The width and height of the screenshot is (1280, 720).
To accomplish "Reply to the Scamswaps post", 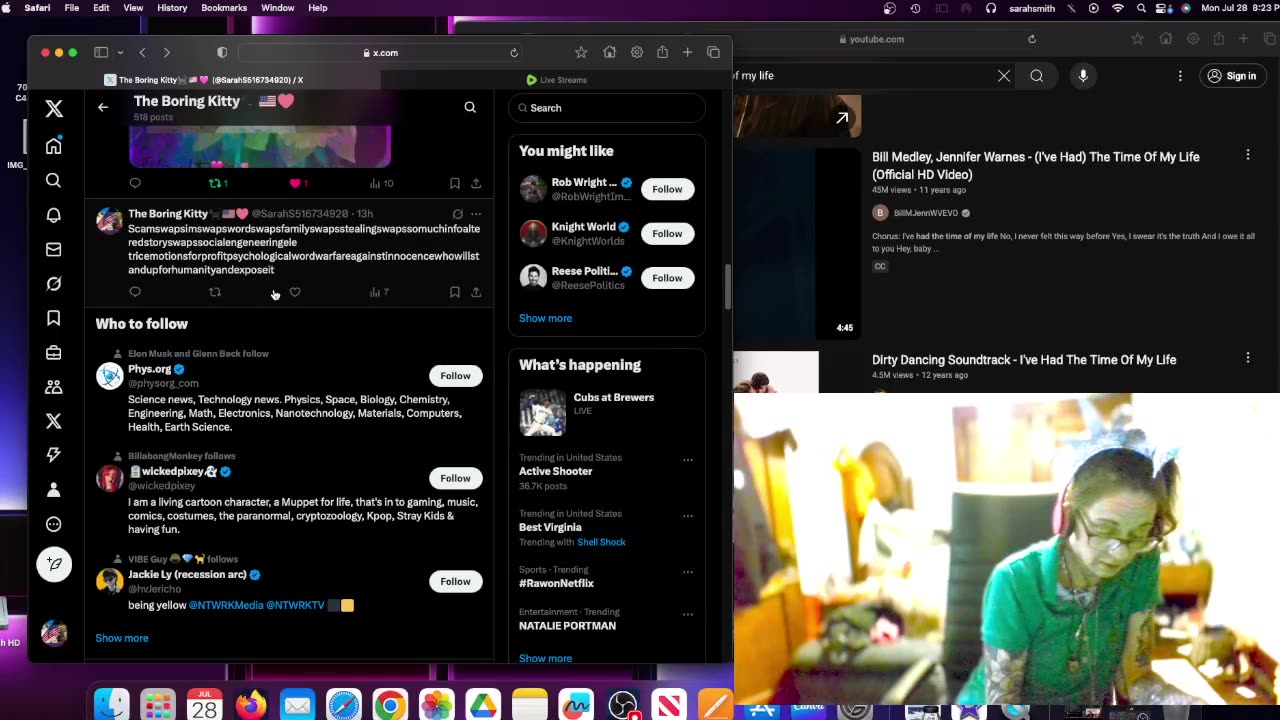I will click(x=135, y=292).
